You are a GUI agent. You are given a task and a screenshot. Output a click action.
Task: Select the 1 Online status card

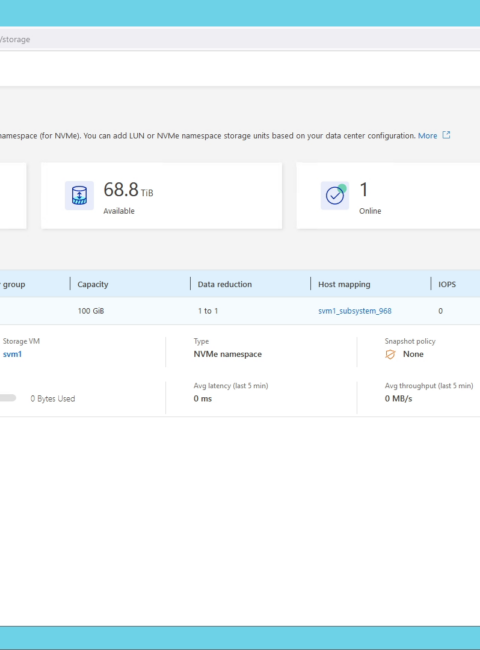point(388,196)
